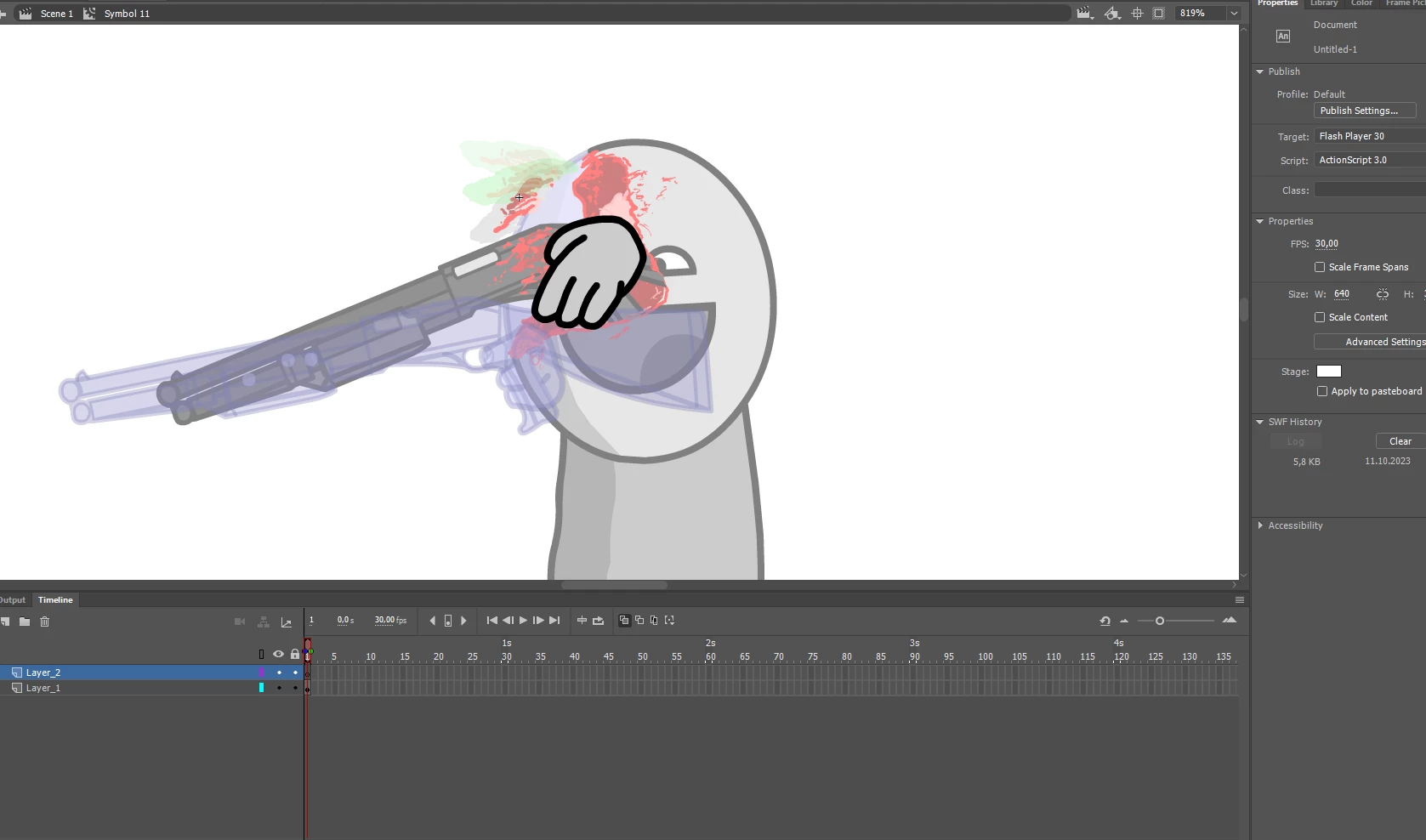Toggle visibility of Layer_1
Viewport: 1426px width, 840px height.
[279, 688]
